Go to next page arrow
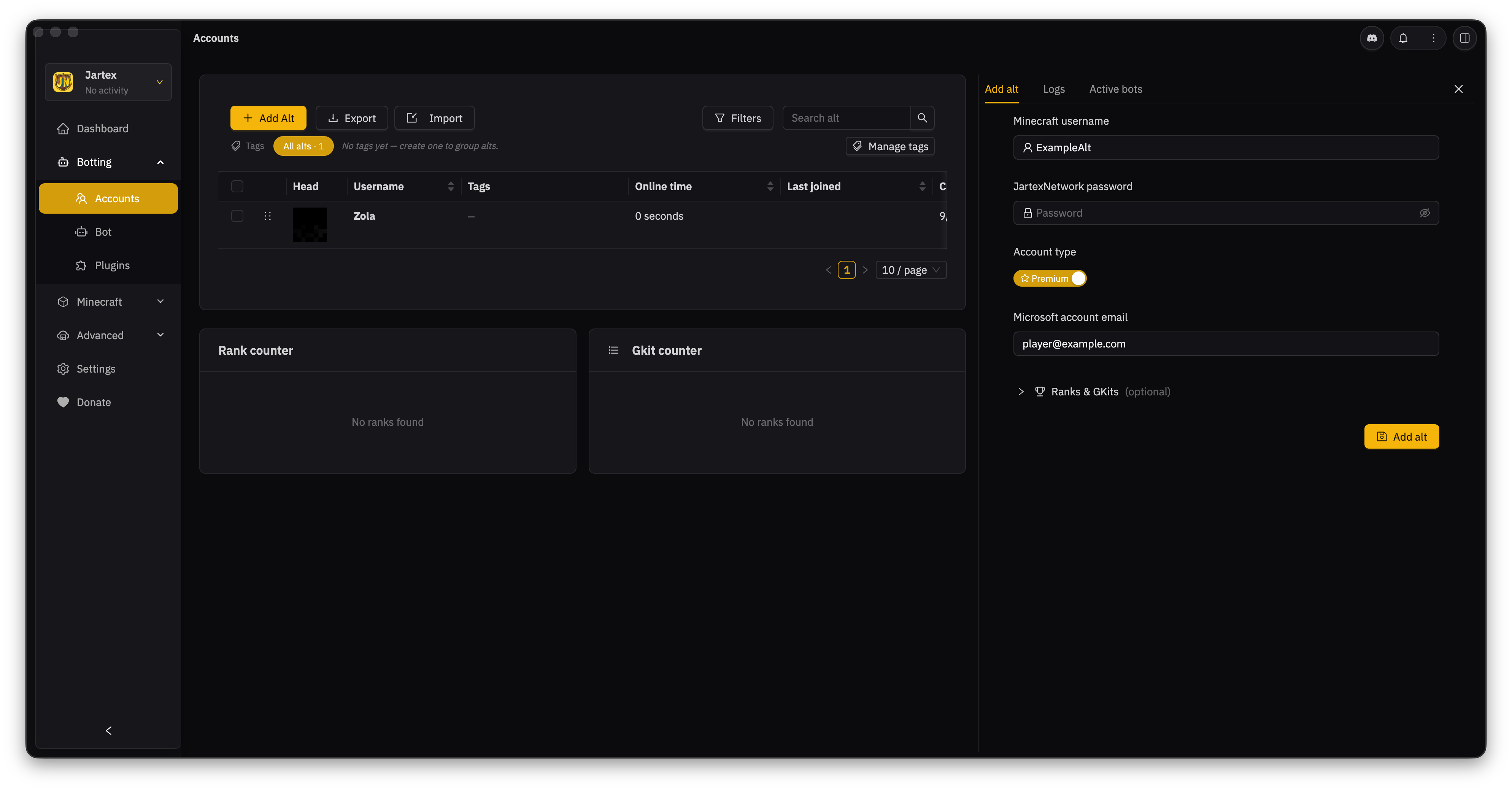 865,270
